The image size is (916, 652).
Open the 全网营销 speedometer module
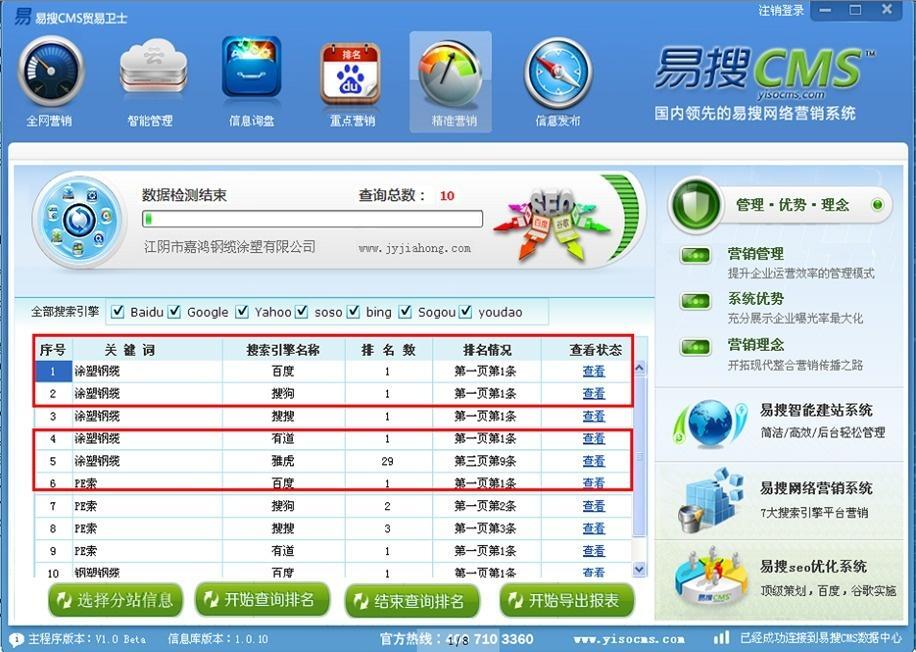point(50,70)
